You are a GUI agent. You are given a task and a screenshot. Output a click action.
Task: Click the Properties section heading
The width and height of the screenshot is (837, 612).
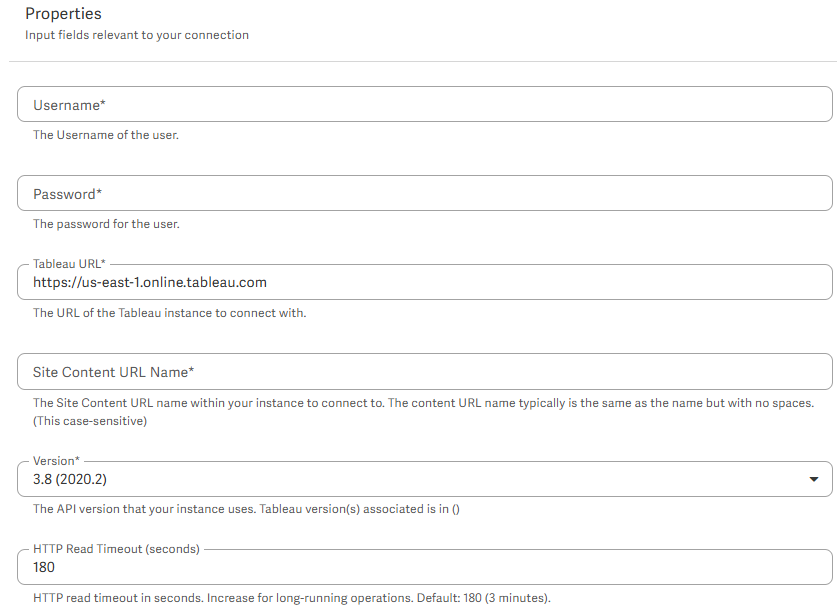tap(63, 14)
